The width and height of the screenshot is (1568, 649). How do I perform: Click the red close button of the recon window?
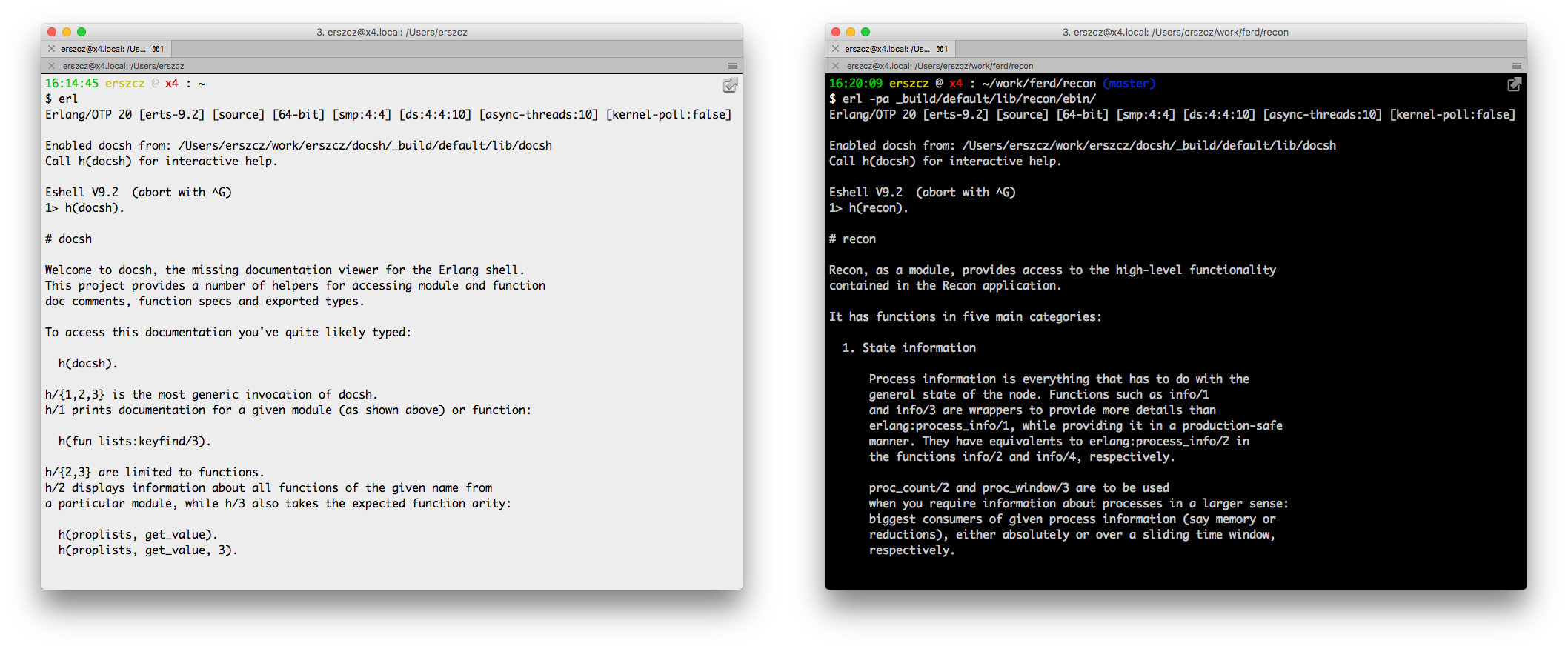click(x=836, y=32)
